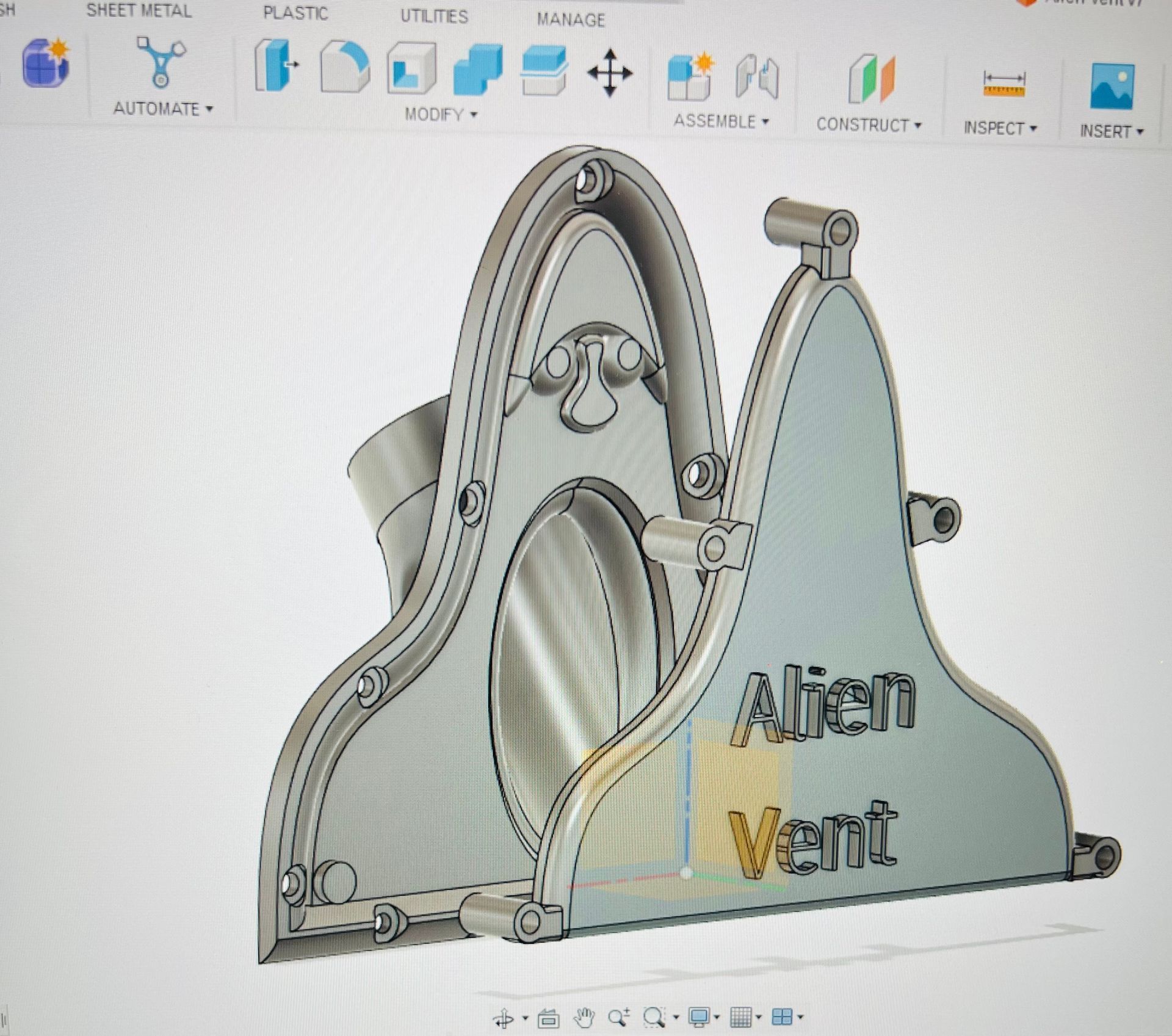Select the Joint tool icon
The height and width of the screenshot is (1036, 1172).
pyautogui.click(x=757, y=77)
